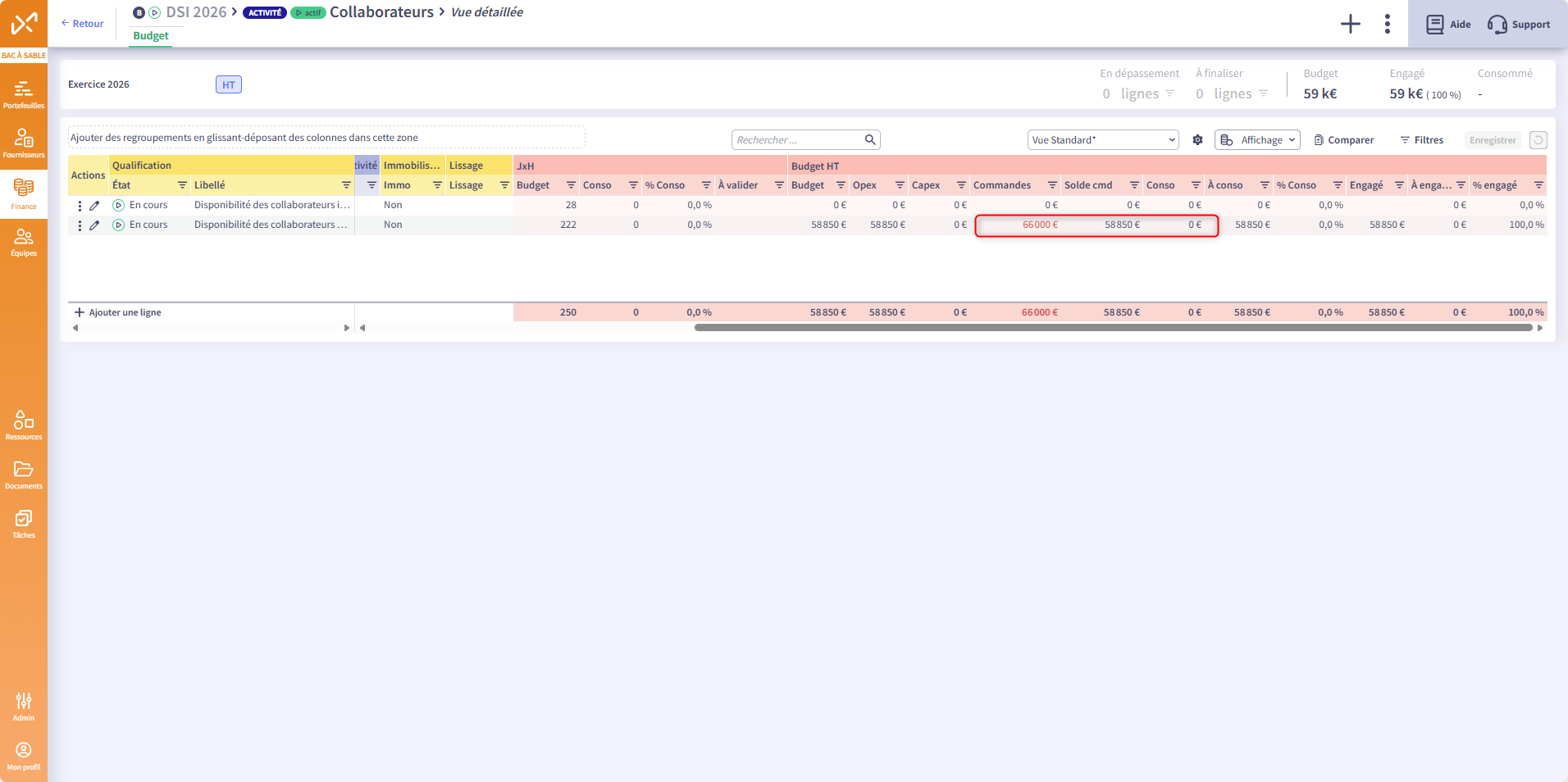Image resolution: width=1568 pixels, height=782 pixels.
Task: Expand the Affichage dropdown
Action: click(1257, 140)
